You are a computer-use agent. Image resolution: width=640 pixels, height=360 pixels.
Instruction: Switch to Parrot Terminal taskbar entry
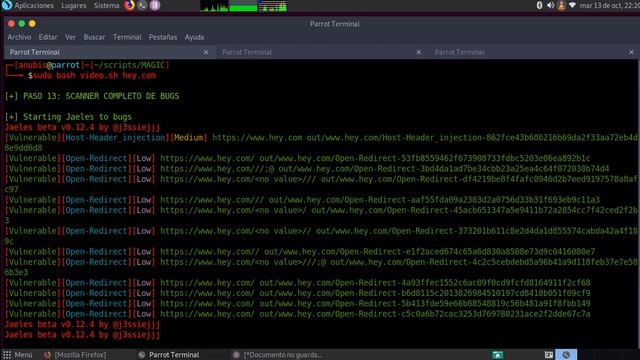pos(169,355)
